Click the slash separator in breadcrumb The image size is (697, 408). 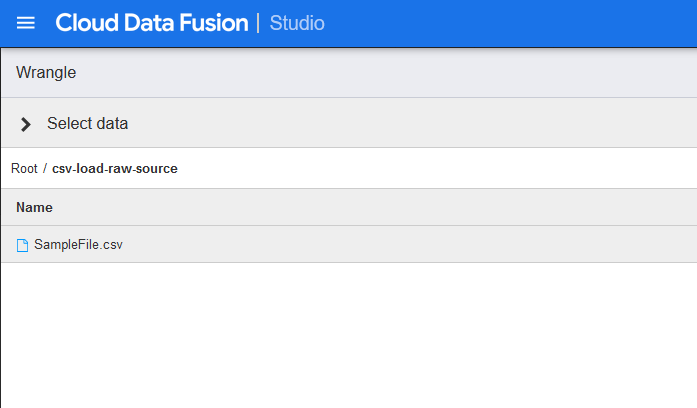click(45, 168)
